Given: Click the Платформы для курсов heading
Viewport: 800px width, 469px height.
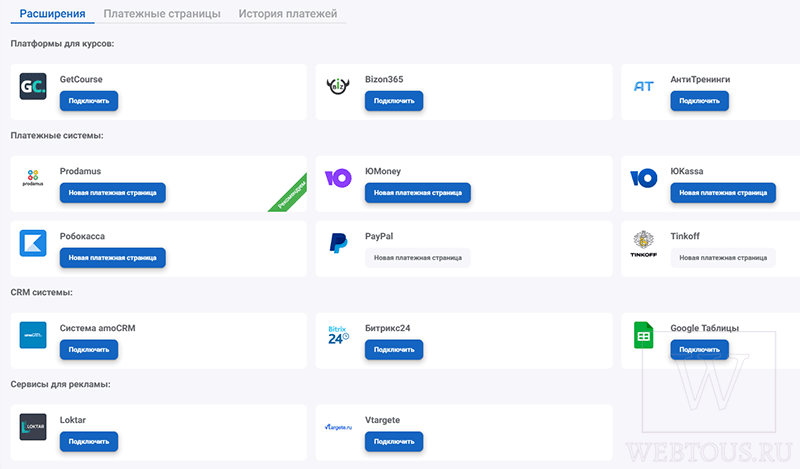Looking at the screenshot, I should click(62, 43).
